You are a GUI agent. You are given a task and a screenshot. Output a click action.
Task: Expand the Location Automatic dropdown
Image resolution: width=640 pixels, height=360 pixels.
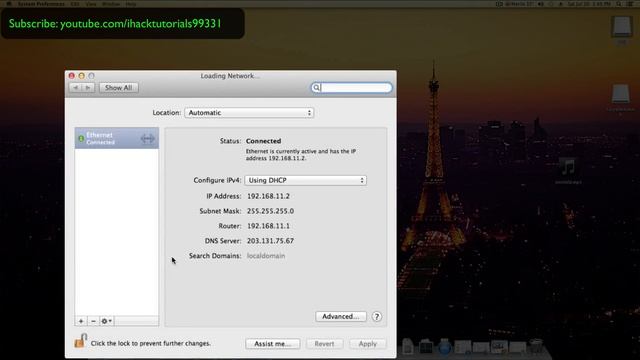click(x=249, y=113)
